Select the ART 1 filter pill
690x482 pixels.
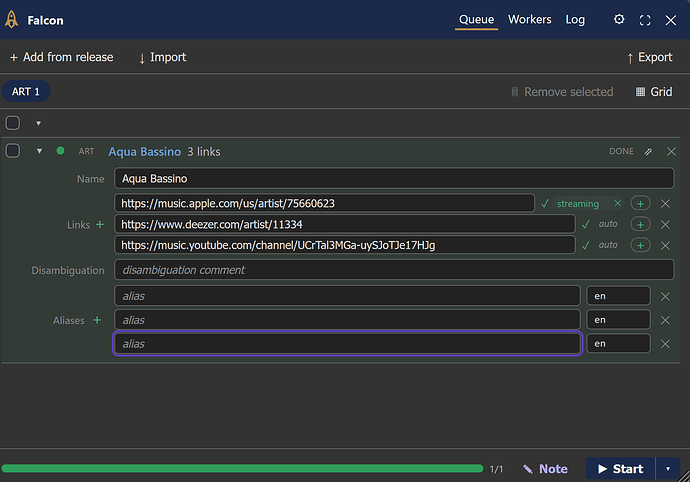pyautogui.click(x=26, y=92)
